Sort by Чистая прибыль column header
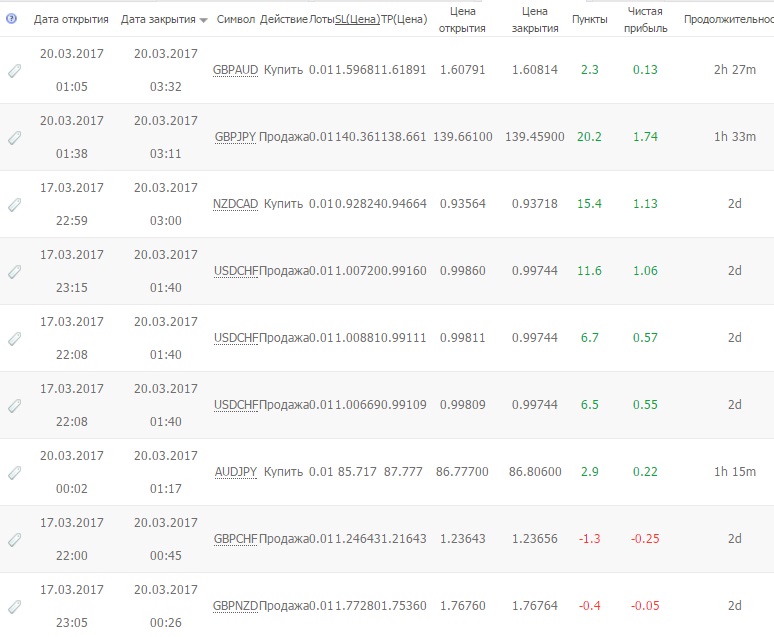The image size is (774, 637). 645,20
